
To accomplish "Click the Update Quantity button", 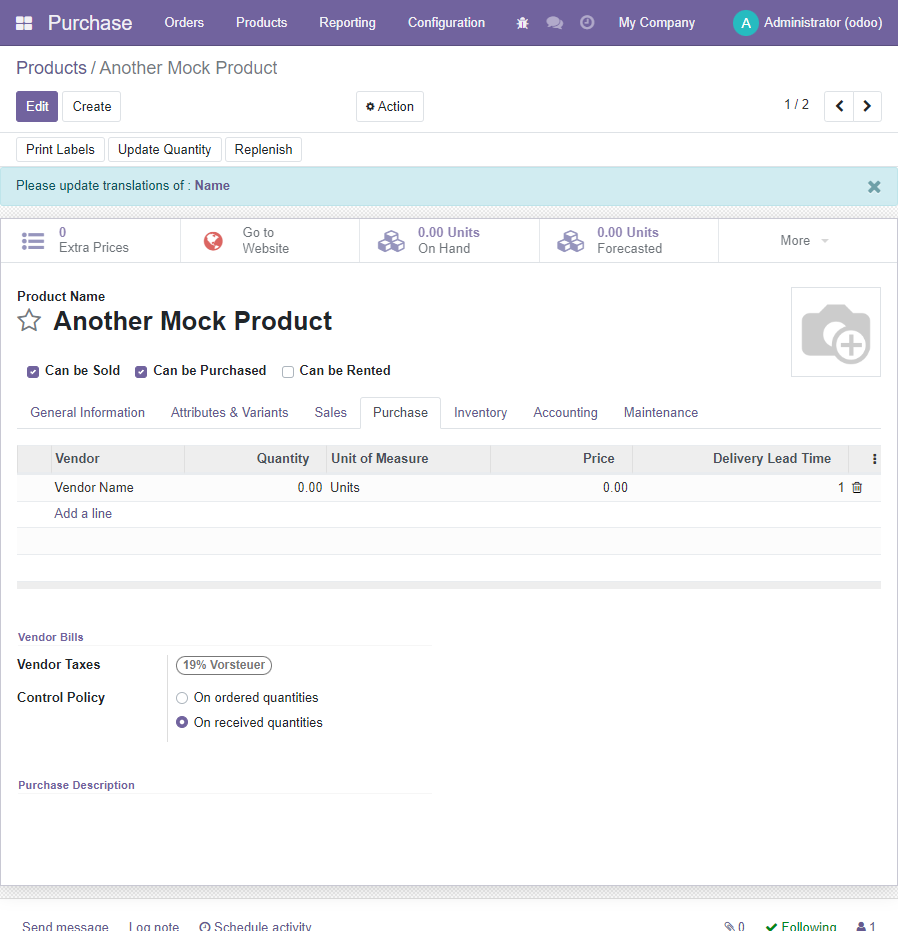I will pos(165,150).
